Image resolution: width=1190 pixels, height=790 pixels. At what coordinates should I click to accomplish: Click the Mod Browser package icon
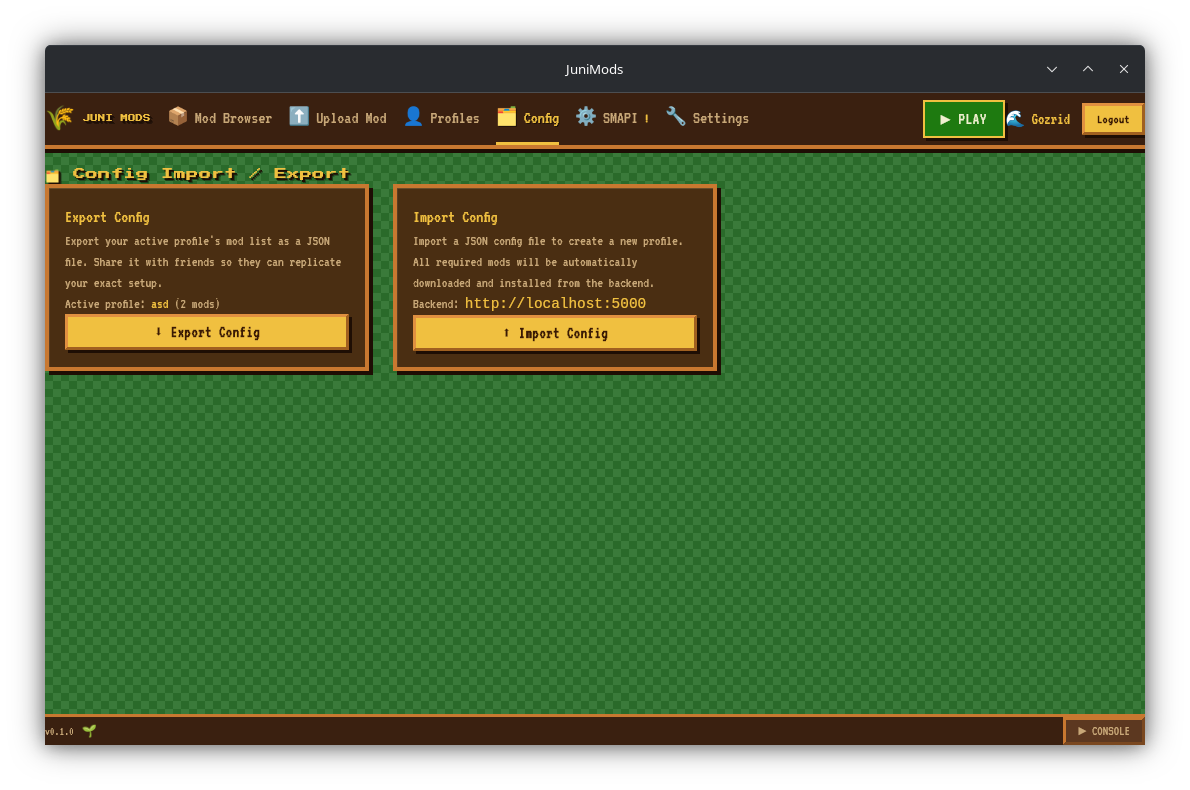[178, 116]
